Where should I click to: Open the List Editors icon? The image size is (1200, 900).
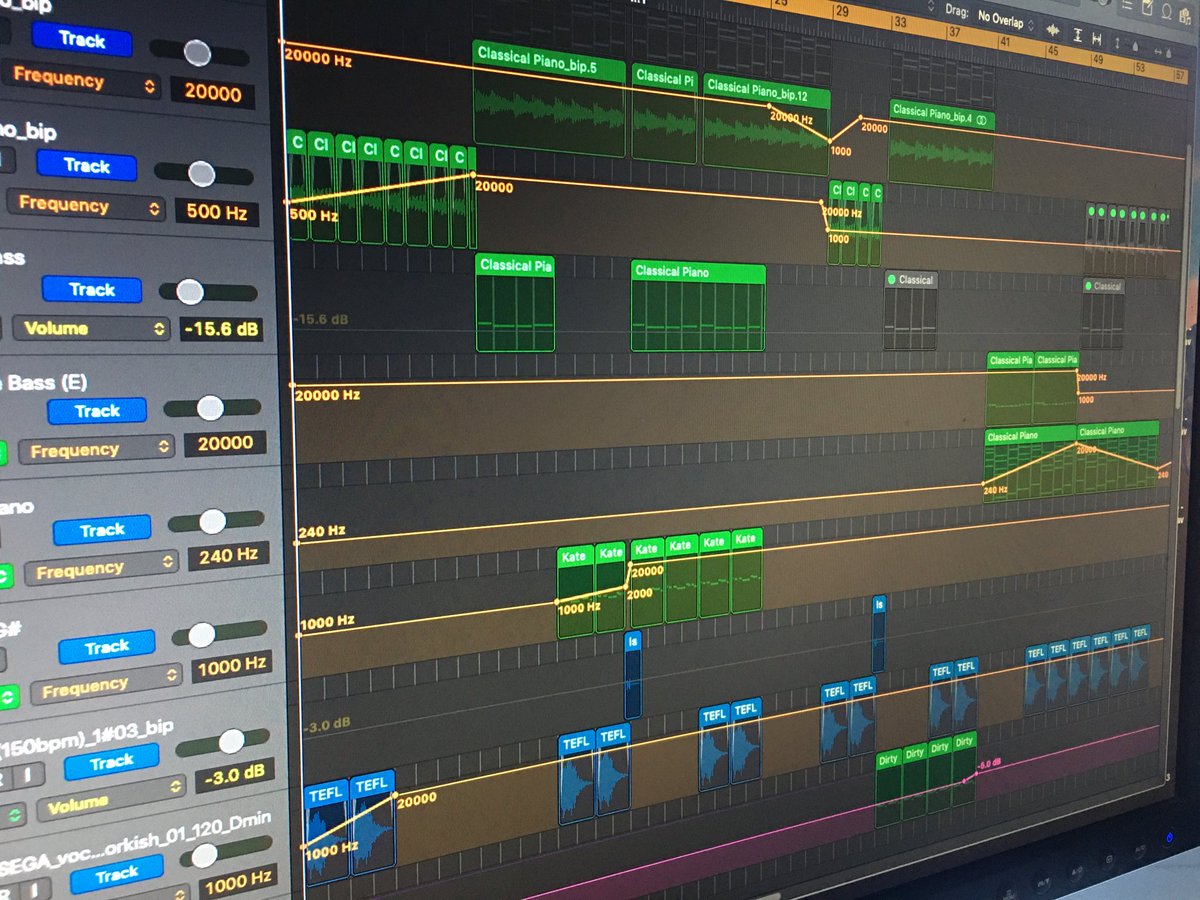coord(1127,5)
